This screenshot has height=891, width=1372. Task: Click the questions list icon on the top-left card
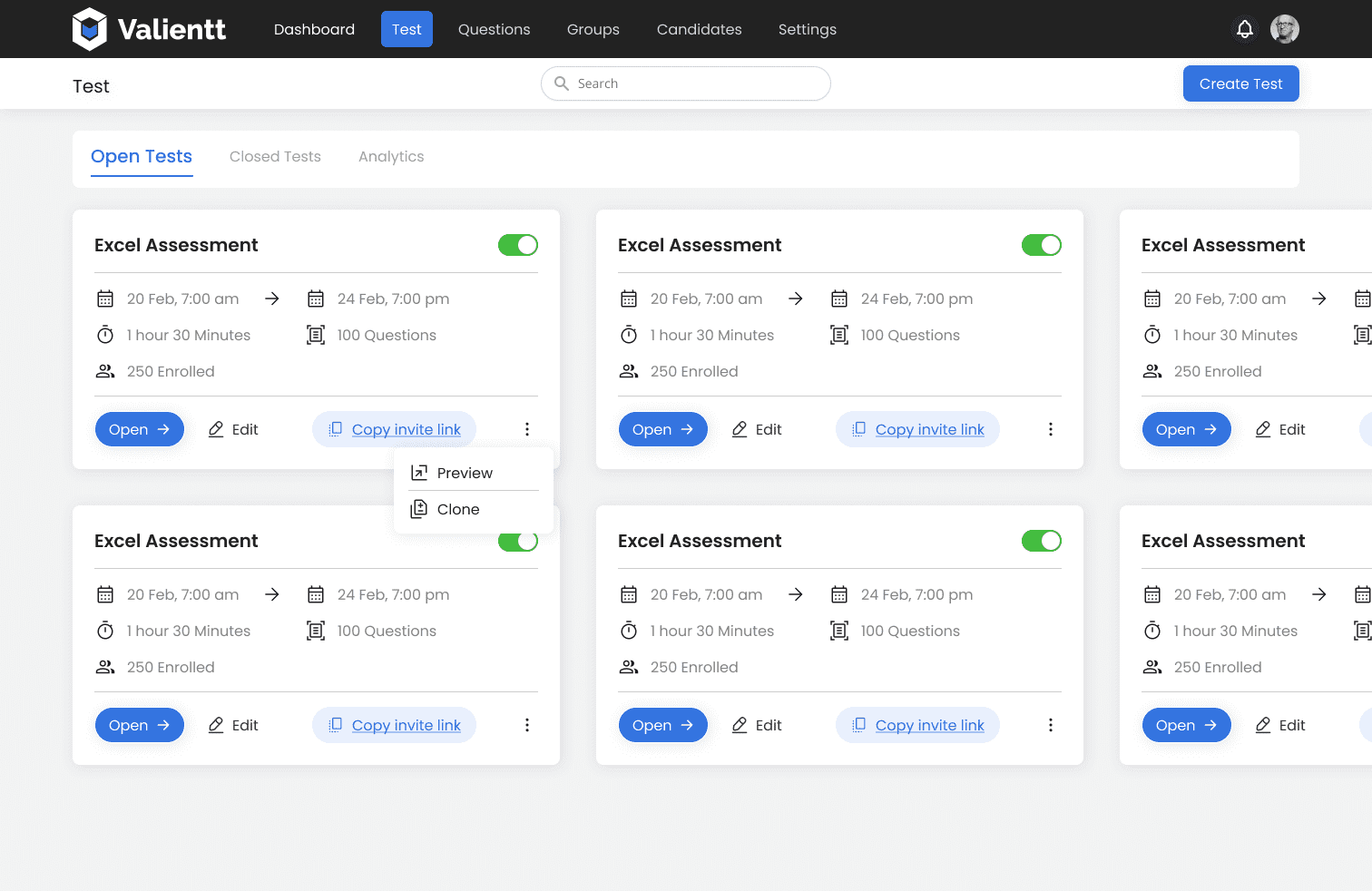[x=316, y=335]
